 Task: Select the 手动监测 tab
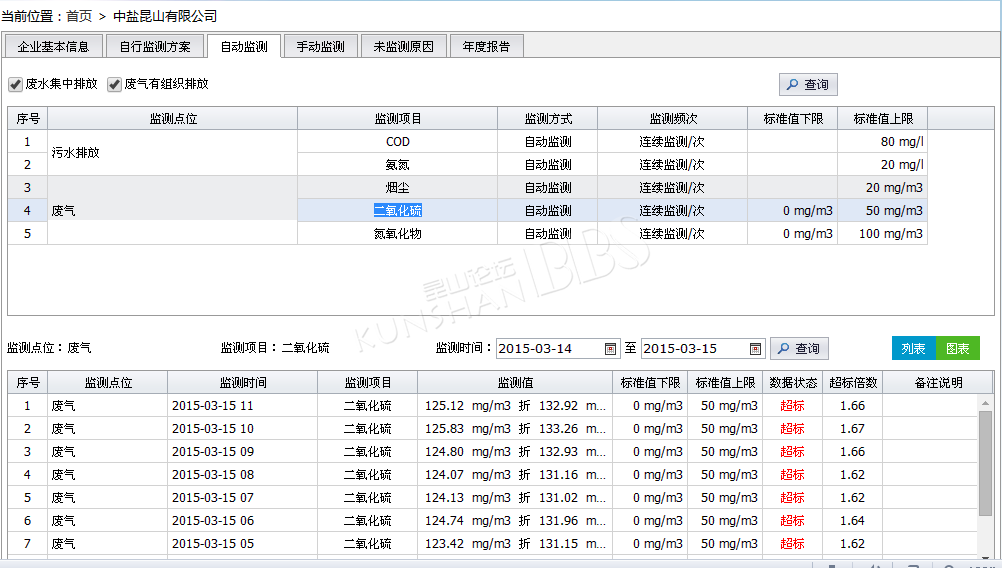pos(320,47)
